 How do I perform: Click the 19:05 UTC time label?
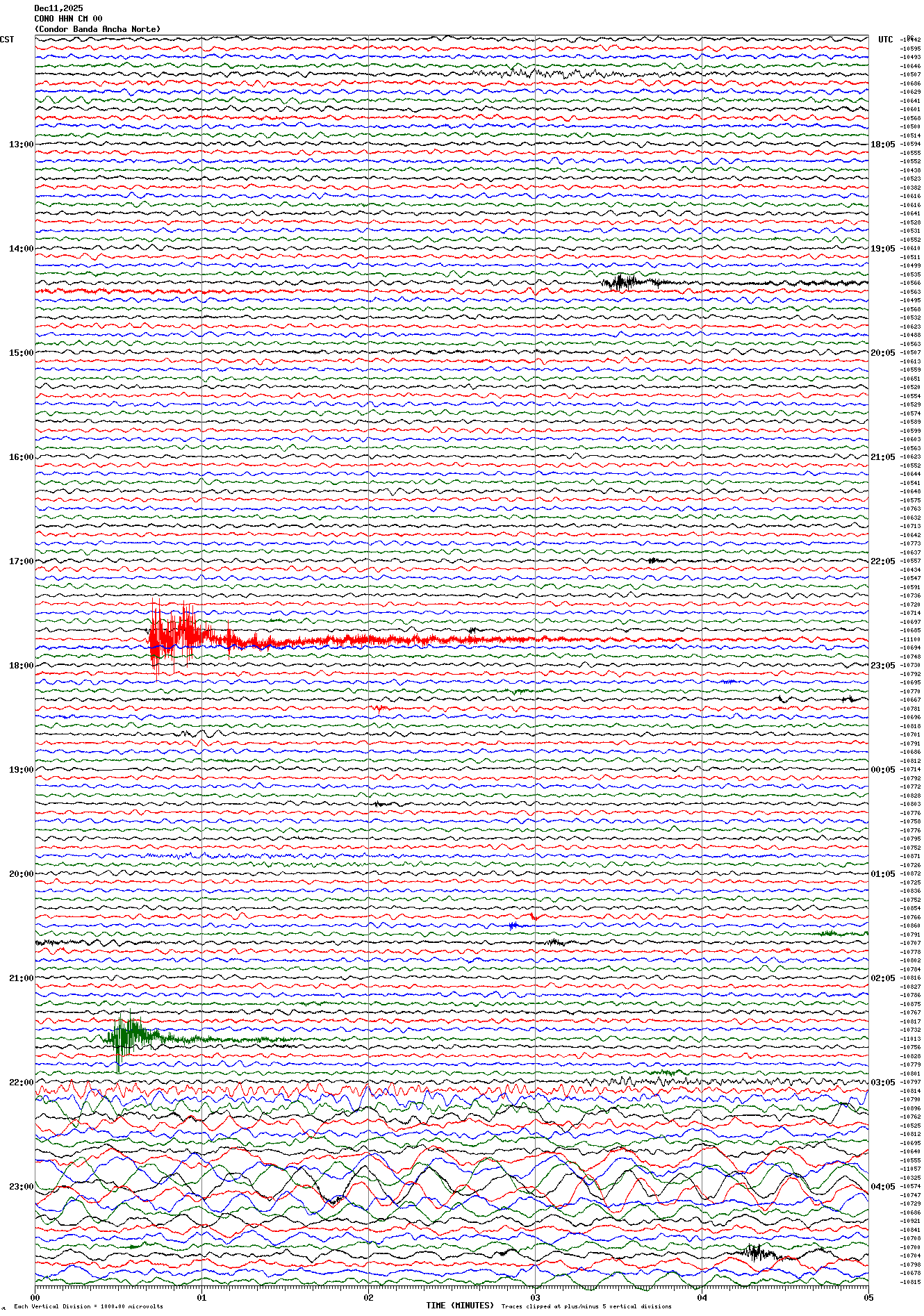pyautogui.click(x=882, y=249)
